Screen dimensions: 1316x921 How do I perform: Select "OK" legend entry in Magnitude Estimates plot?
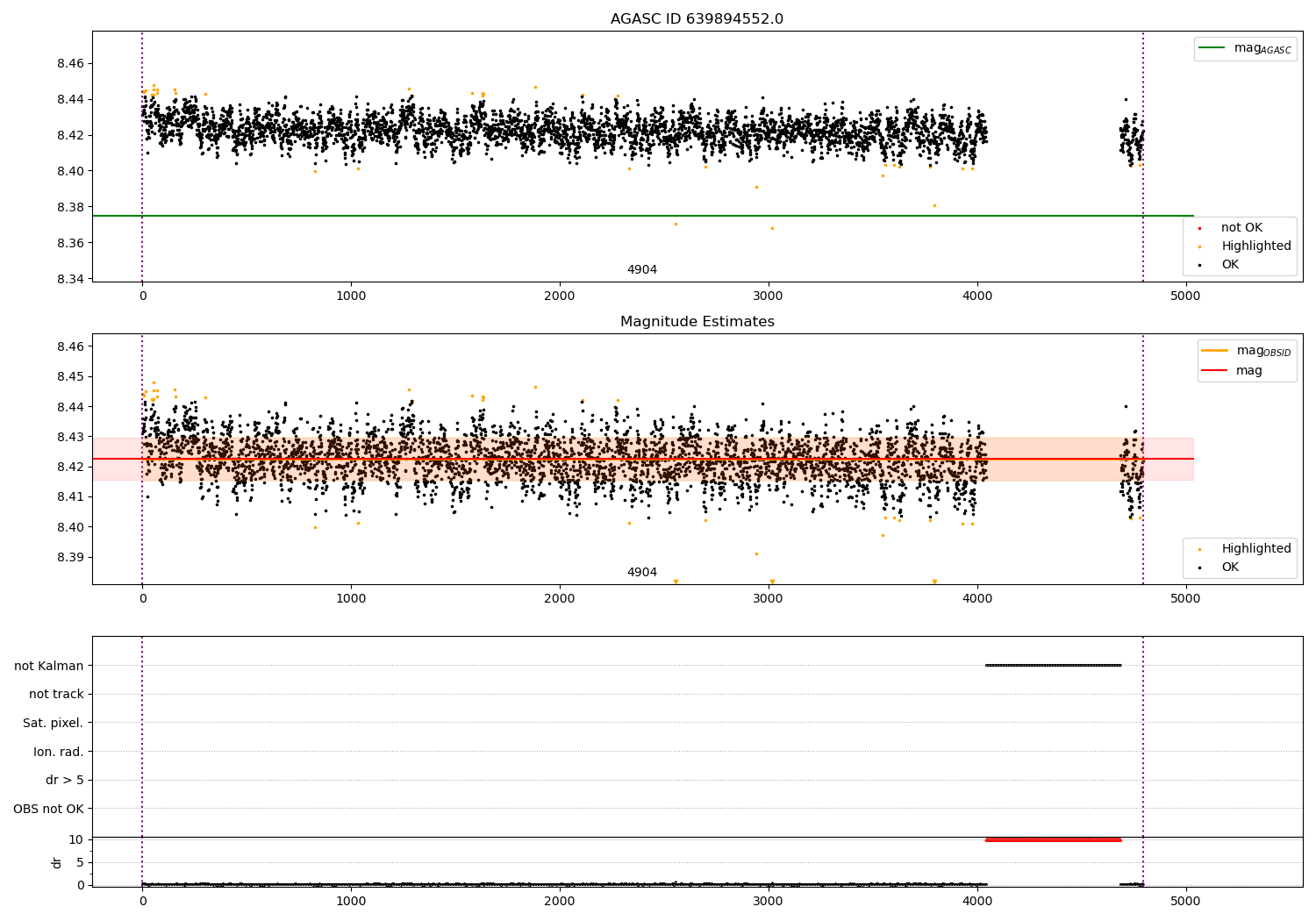coord(1219,568)
